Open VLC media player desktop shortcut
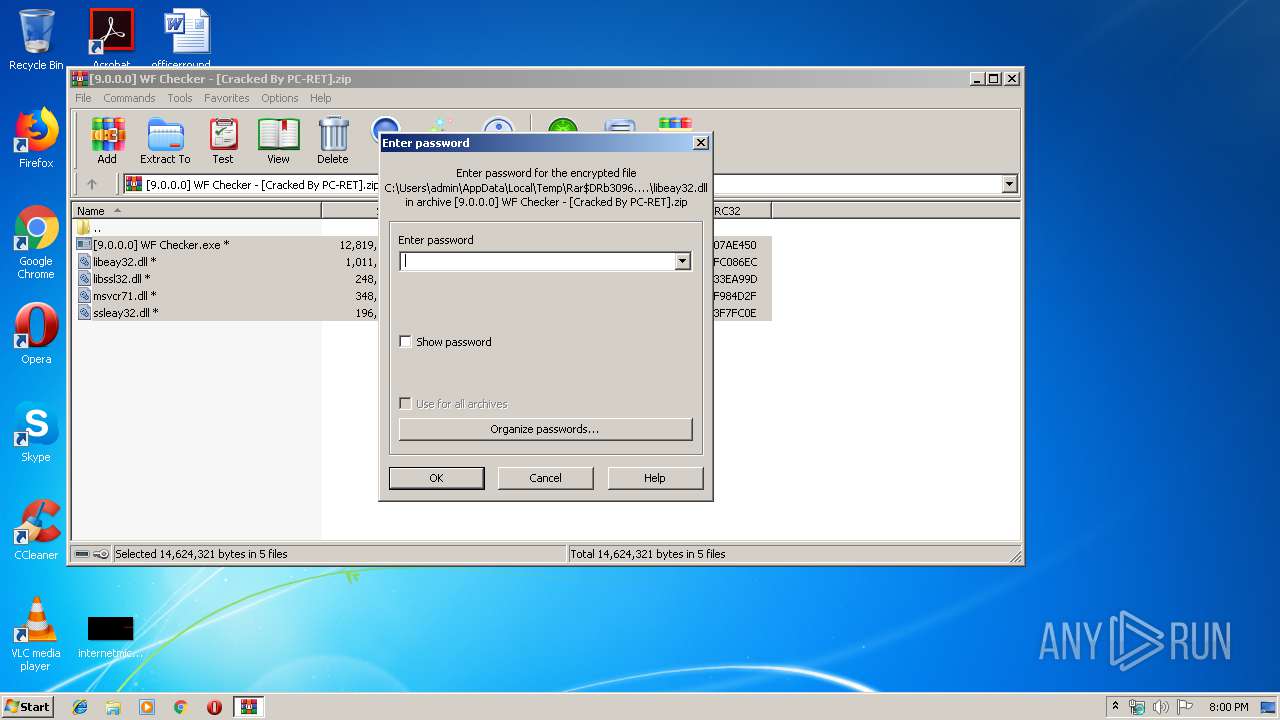Screen dimensions: 1280x720 click(x=36, y=634)
